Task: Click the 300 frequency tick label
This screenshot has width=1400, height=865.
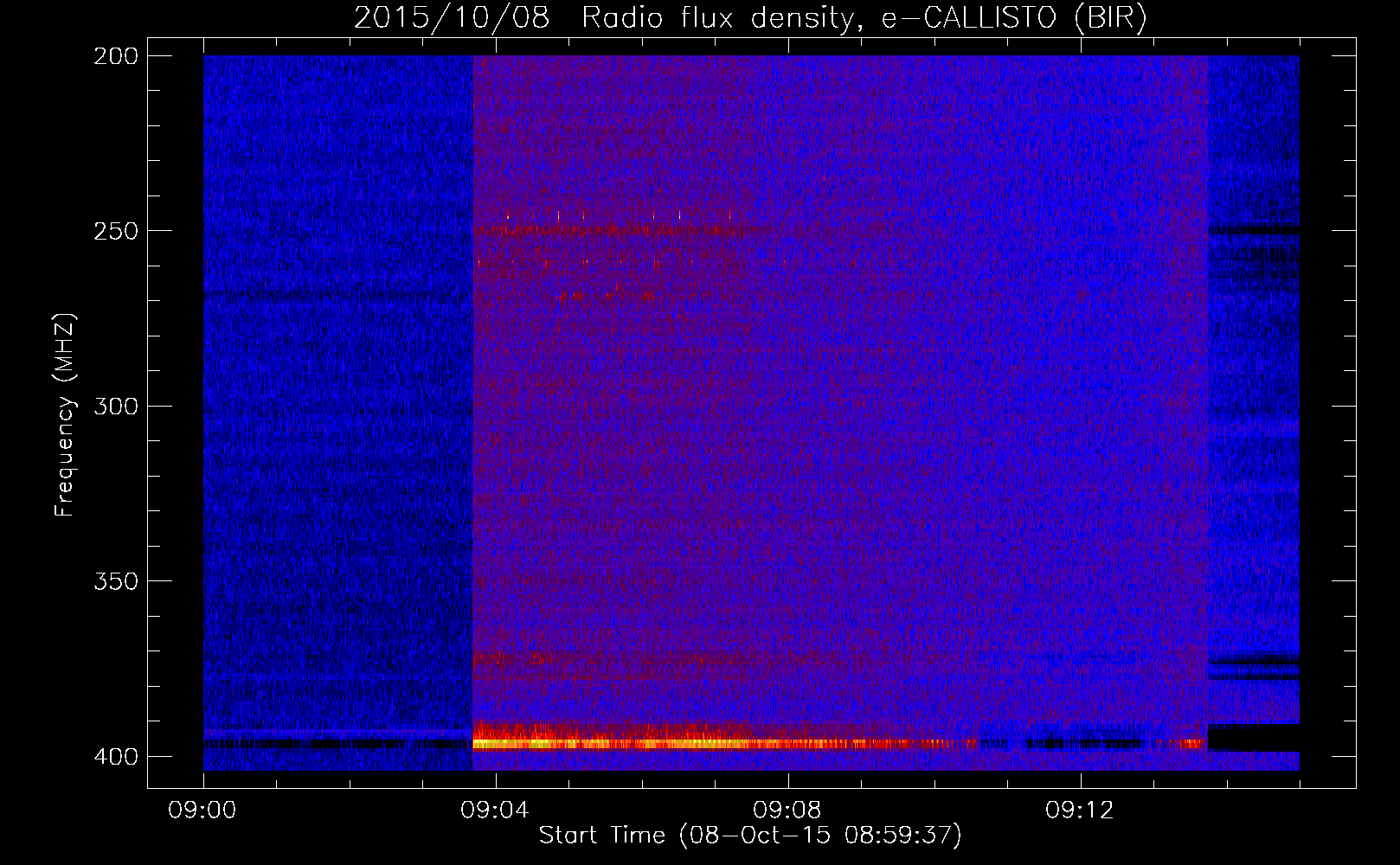Action: point(116,407)
